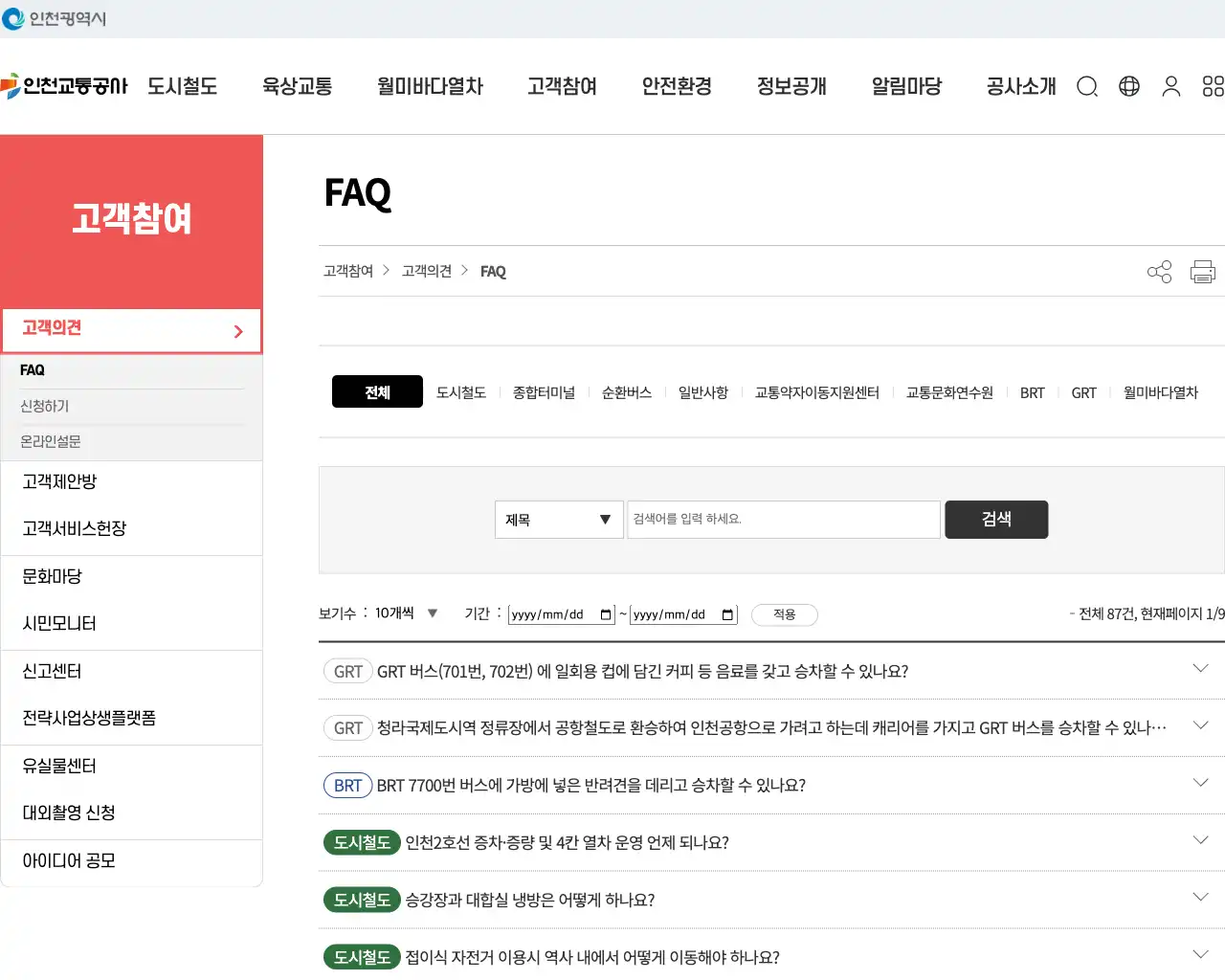Open FAQ in the sidebar submenu
The image size is (1225, 980).
(x=33, y=370)
